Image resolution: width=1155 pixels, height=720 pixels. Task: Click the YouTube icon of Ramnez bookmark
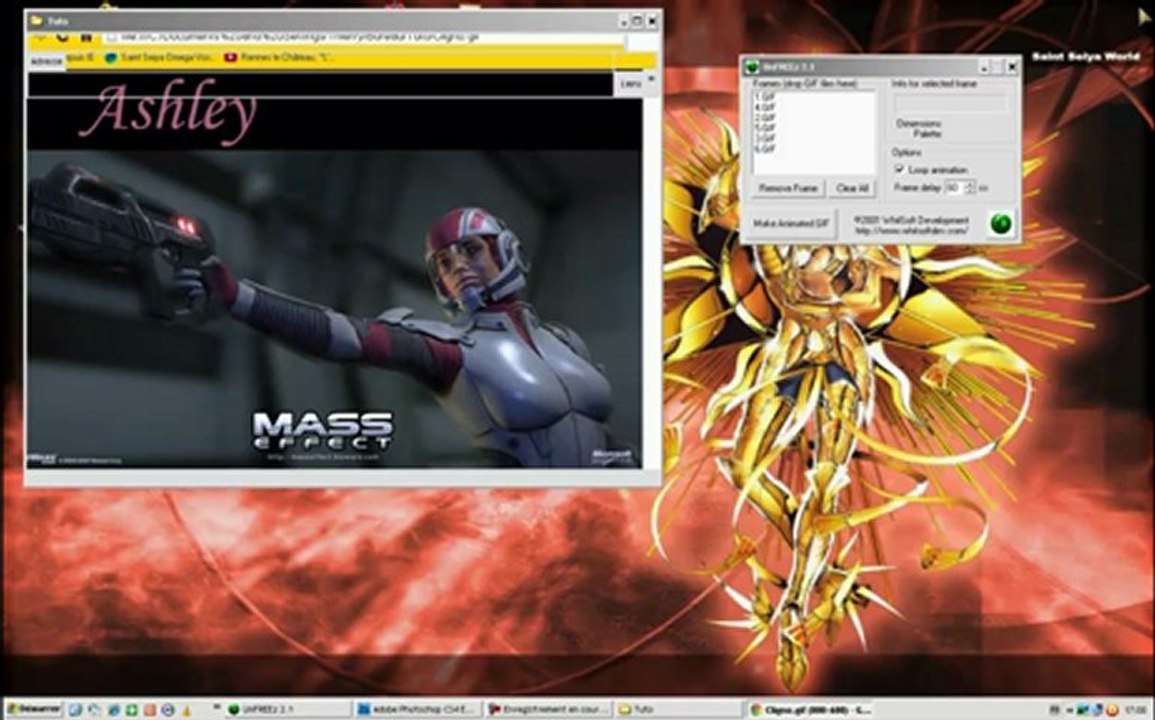[x=230, y=57]
